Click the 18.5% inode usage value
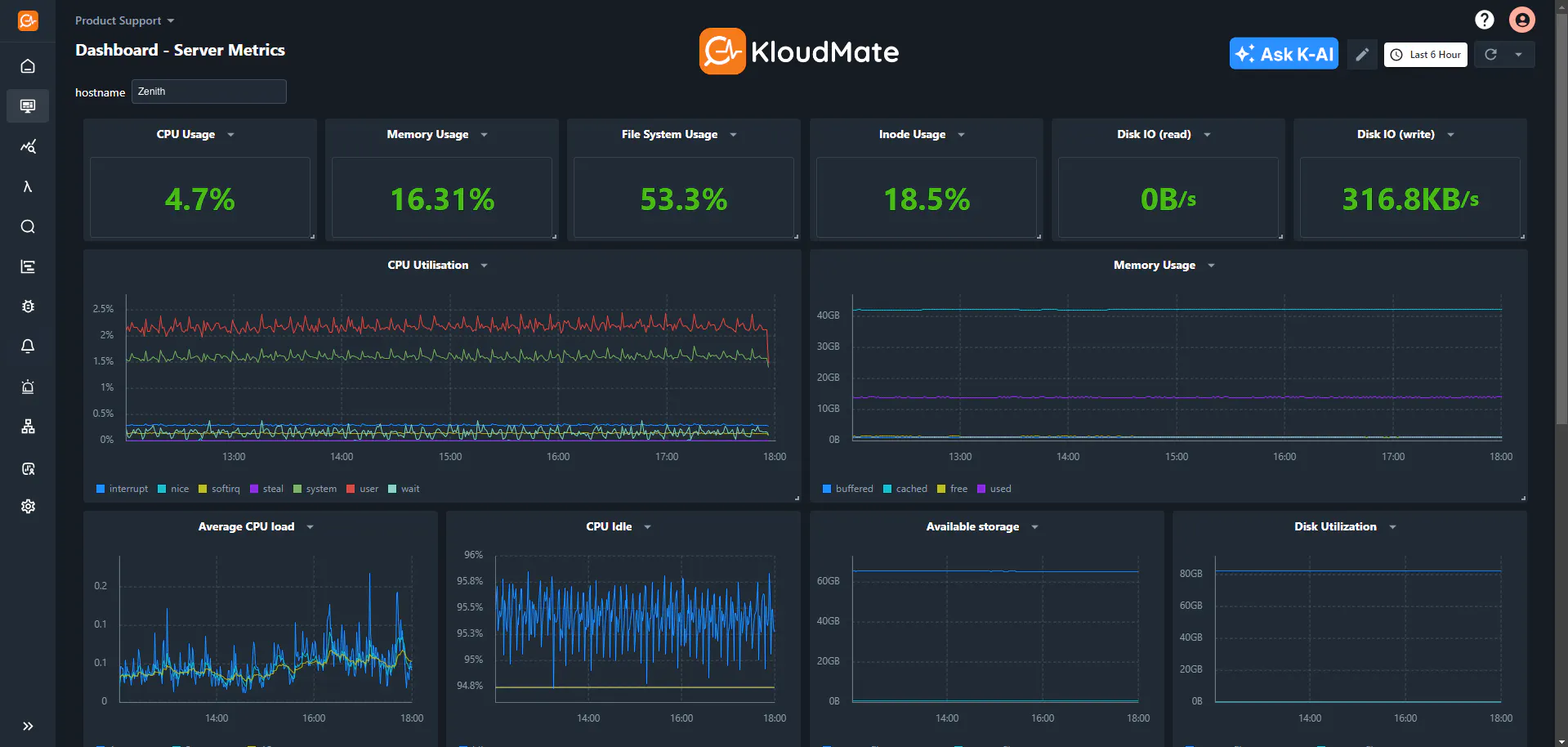1568x747 pixels. 927,199
